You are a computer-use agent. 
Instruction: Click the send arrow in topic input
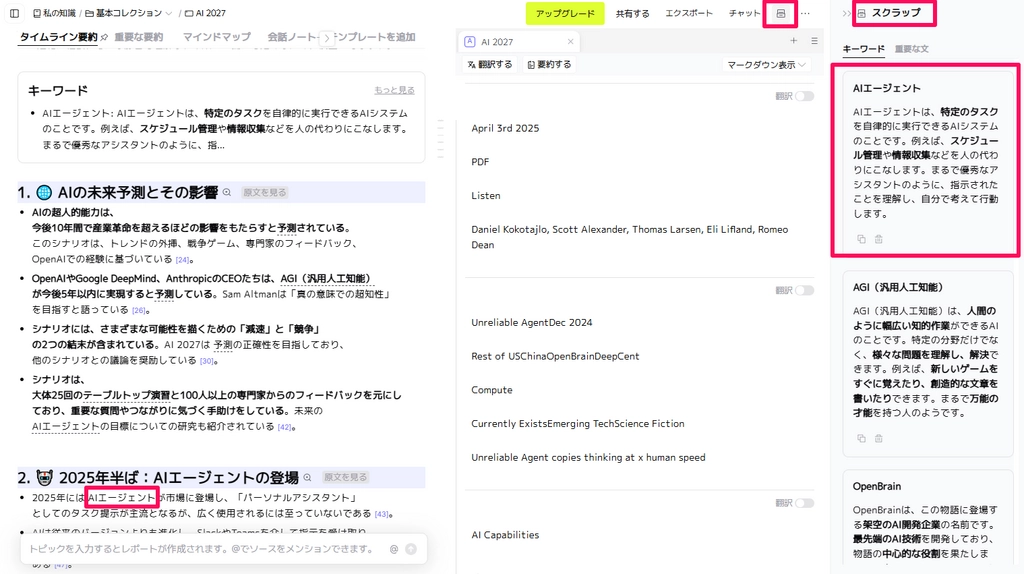coord(410,549)
